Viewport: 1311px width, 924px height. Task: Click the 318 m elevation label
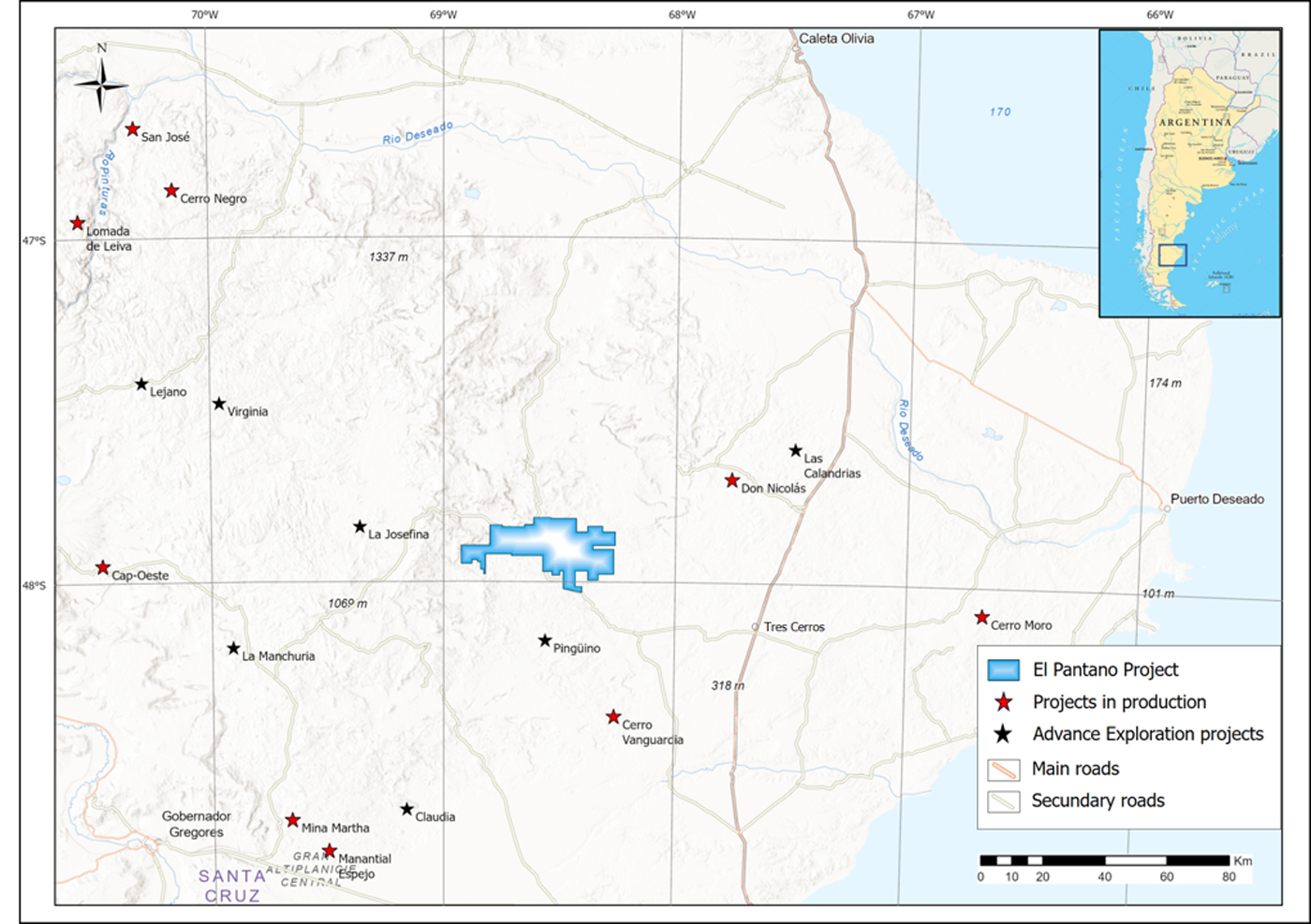[x=728, y=685]
